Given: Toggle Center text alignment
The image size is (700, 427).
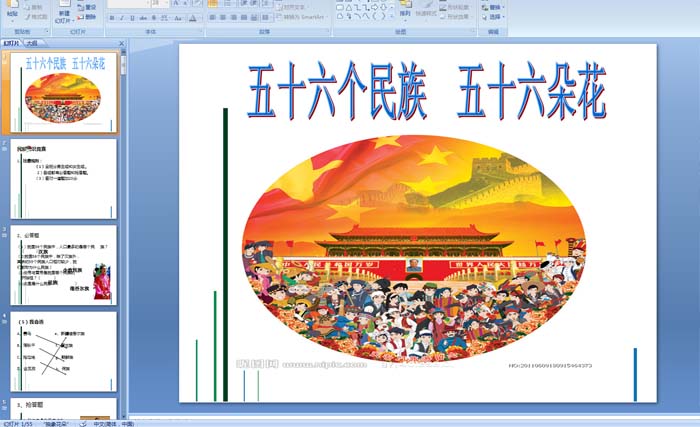Looking at the screenshot, I should pos(222,17).
